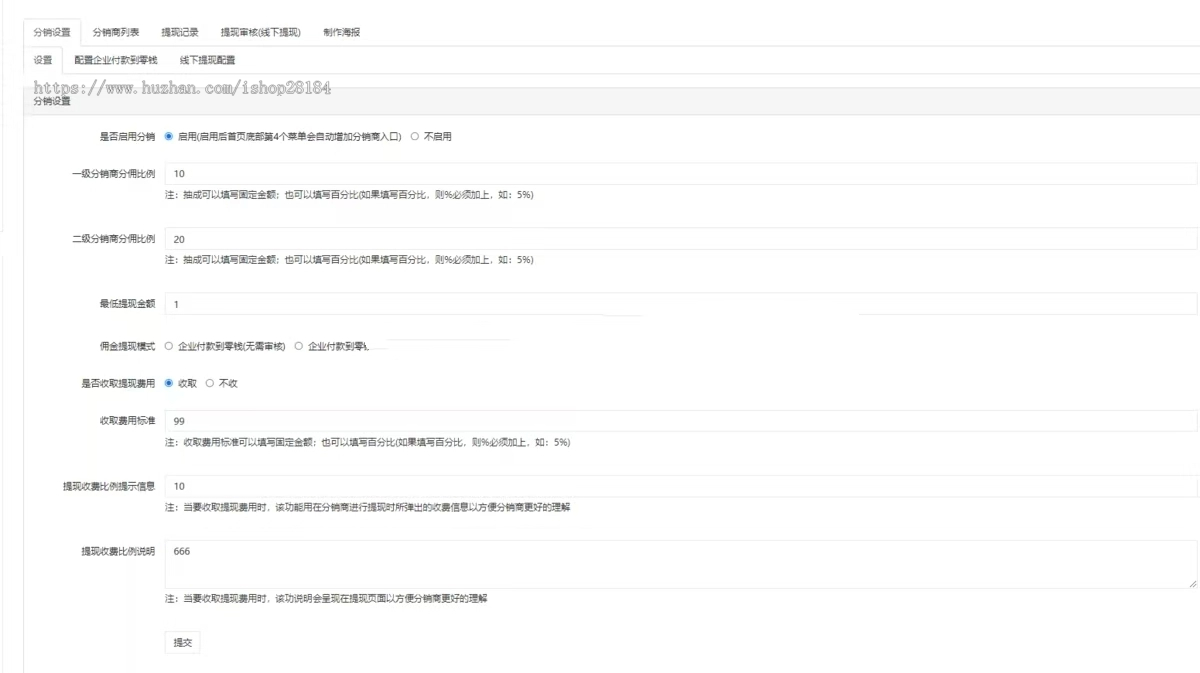Select the 不启用 radio button
The width and height of the screenshot is (1200, 673).
click(x=414, y=136)
